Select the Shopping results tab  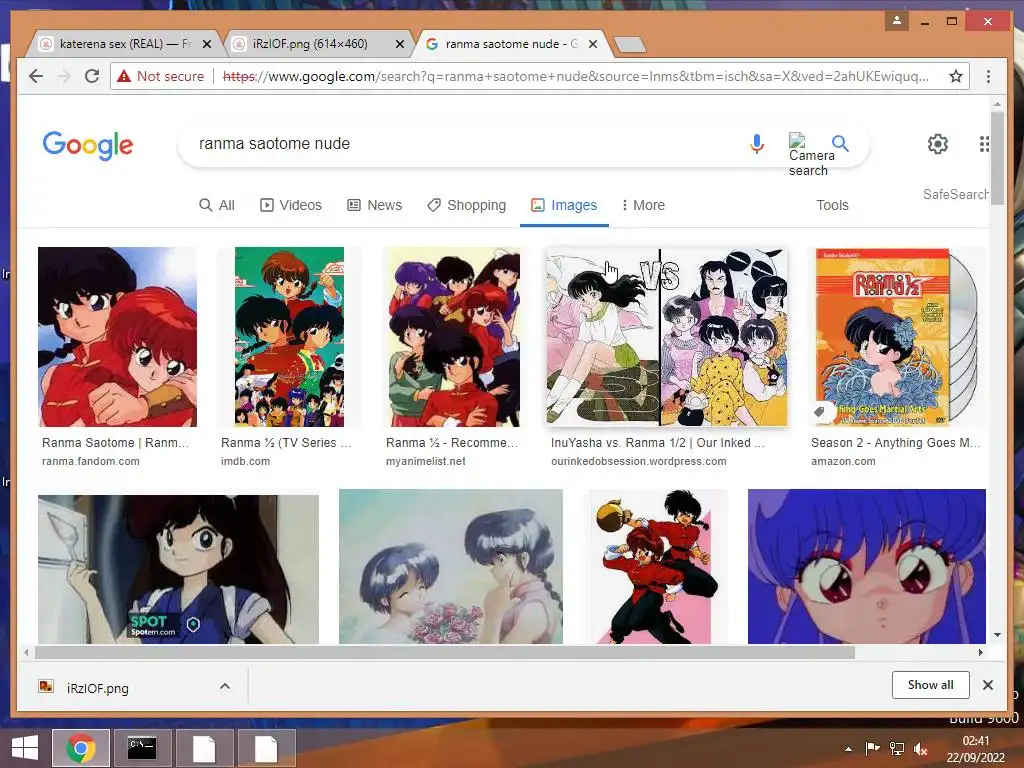(466, 205)
